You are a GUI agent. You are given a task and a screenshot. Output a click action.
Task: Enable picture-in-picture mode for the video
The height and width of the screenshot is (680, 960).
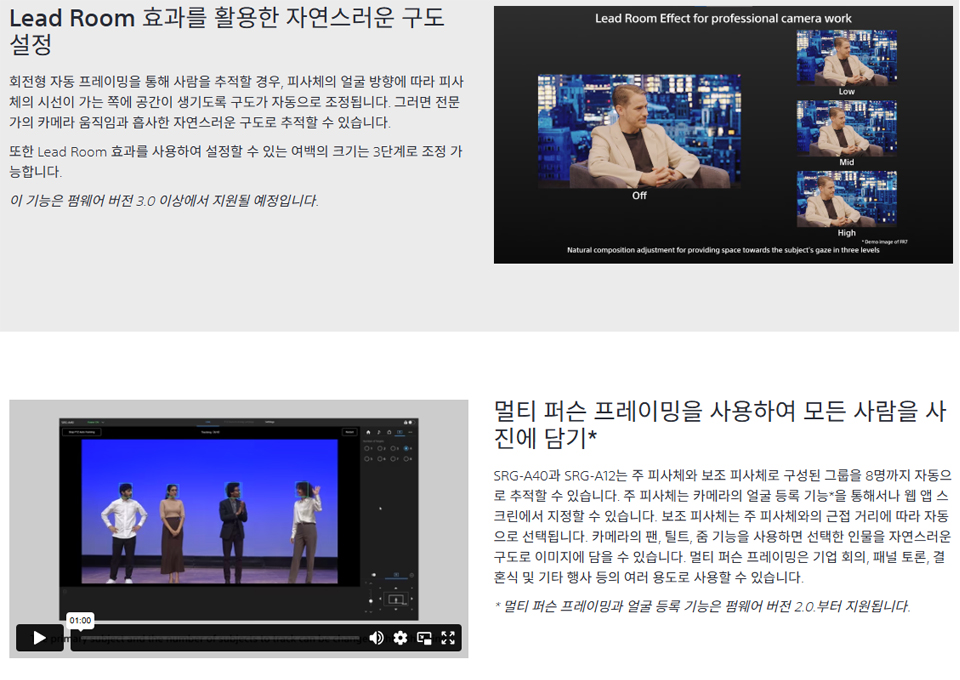tap(424, 638)
